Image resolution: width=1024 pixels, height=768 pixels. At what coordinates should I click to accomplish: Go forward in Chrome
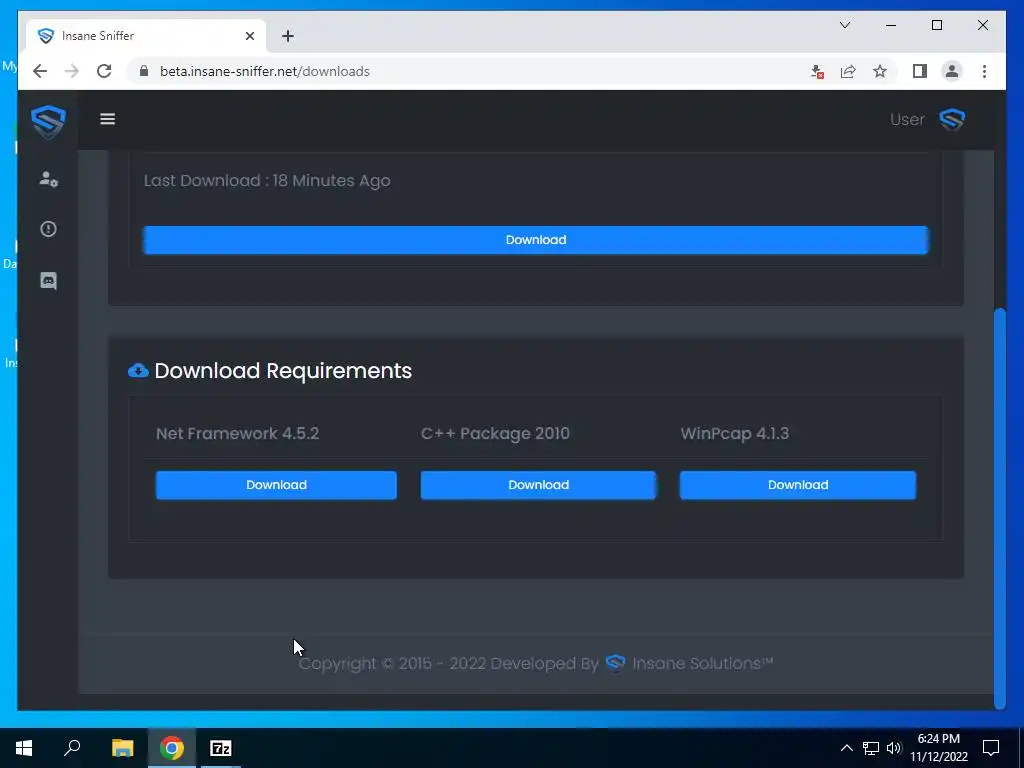tap(72, 71)
